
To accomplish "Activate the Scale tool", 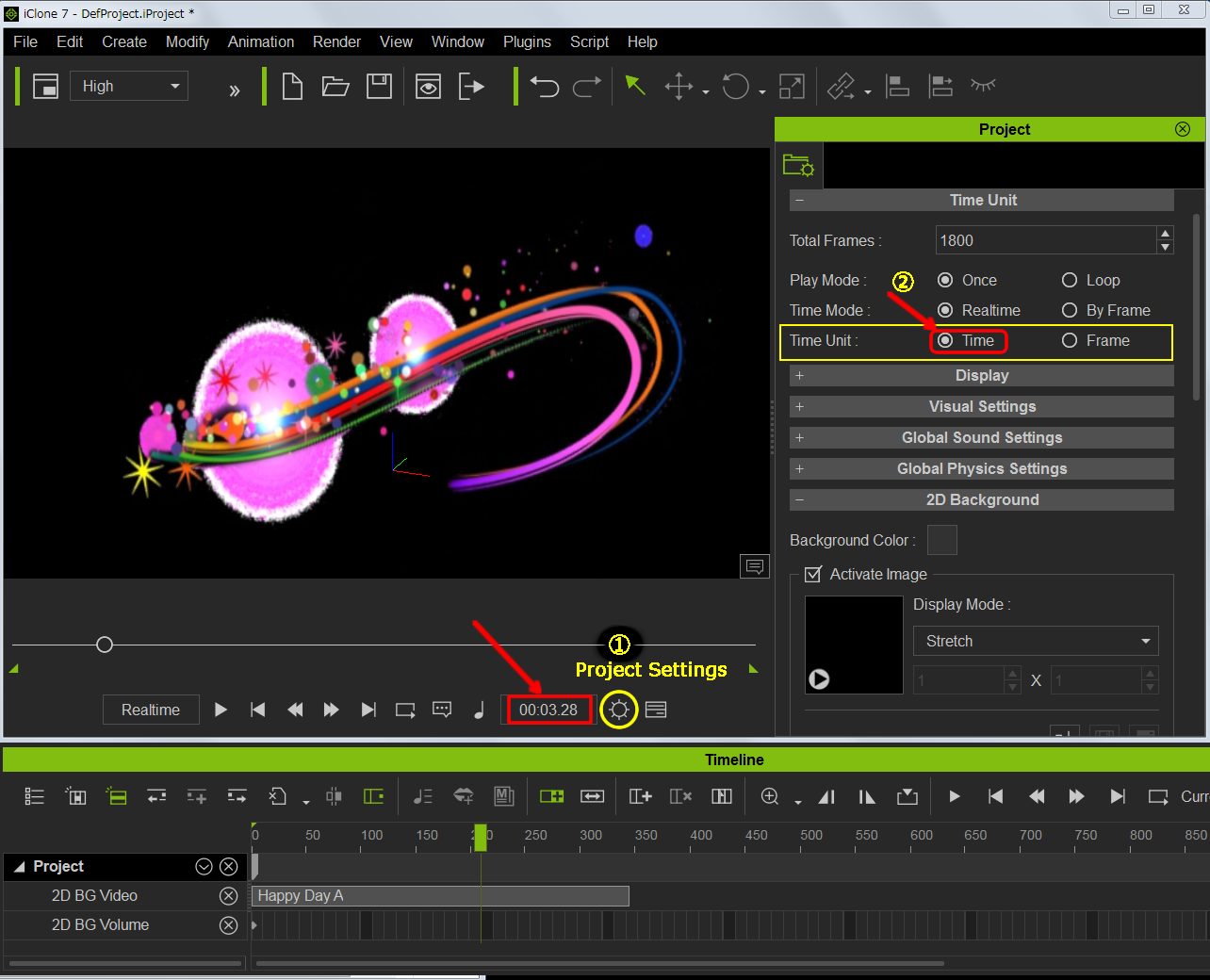I will click(792, 87).
